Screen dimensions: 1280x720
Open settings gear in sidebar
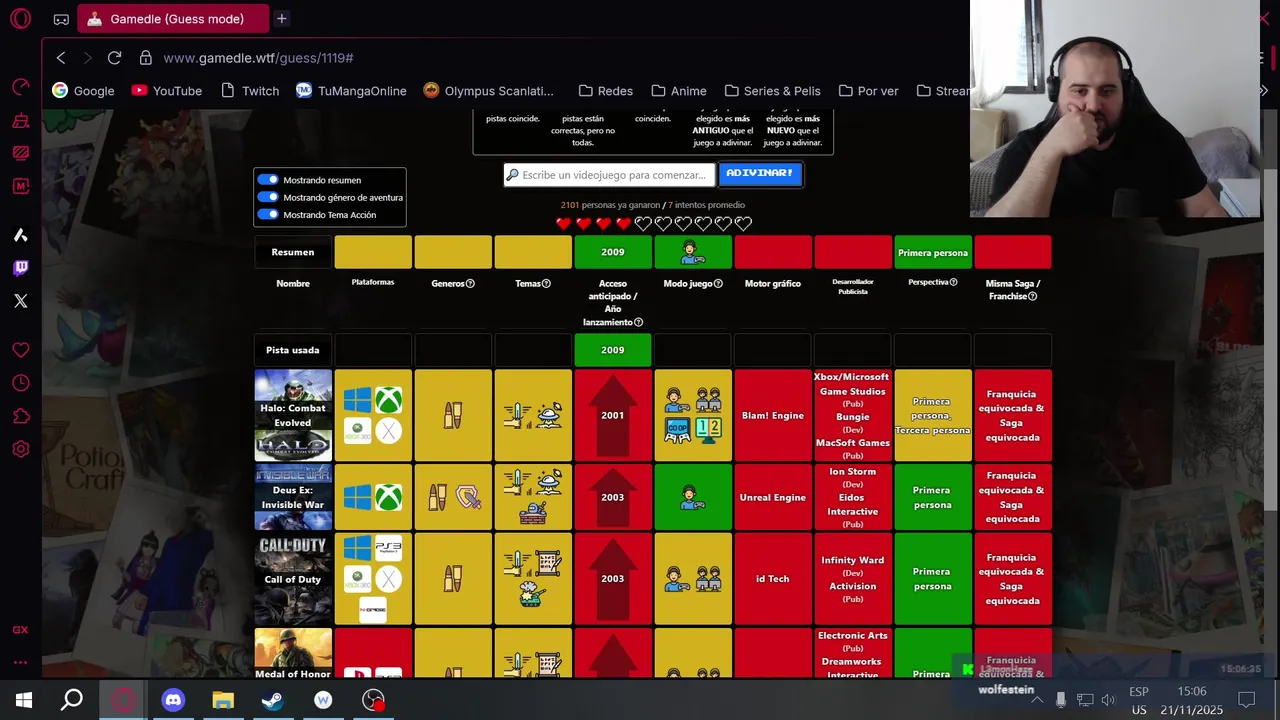coord(20,449)
